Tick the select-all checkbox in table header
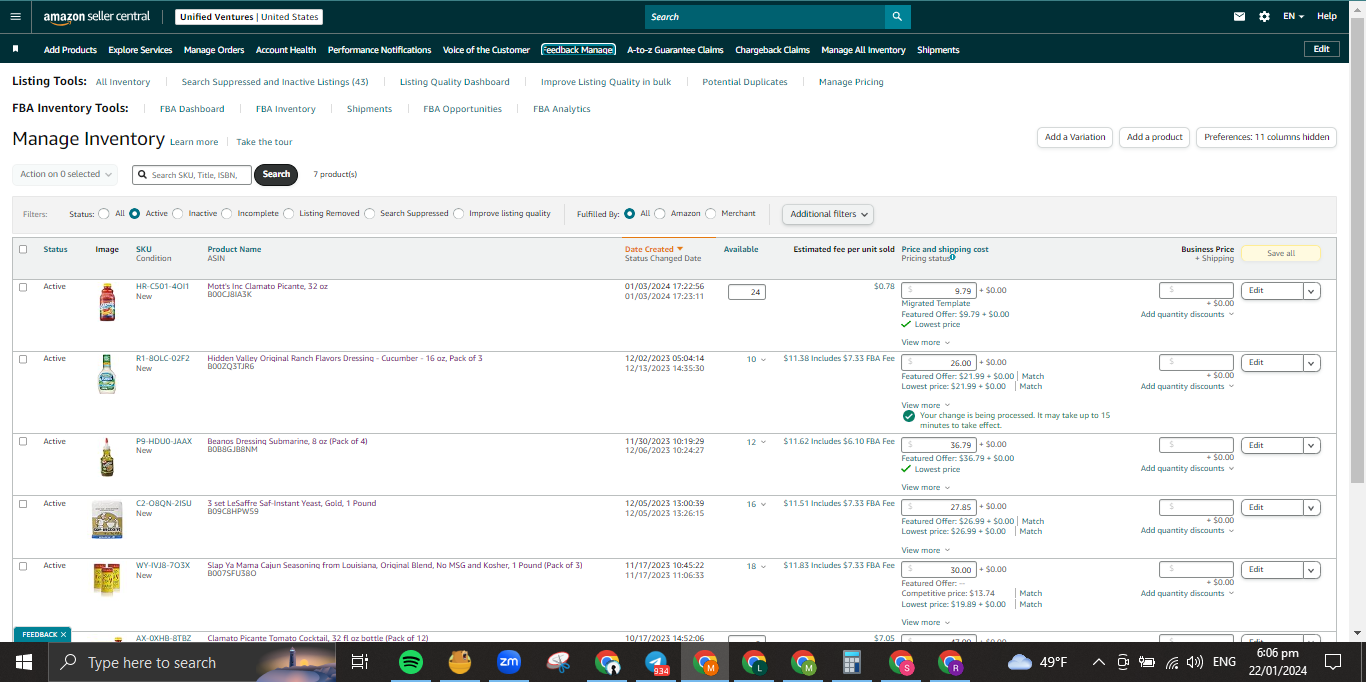Viewport: 1366px width, 682px height. click(23, 249)
